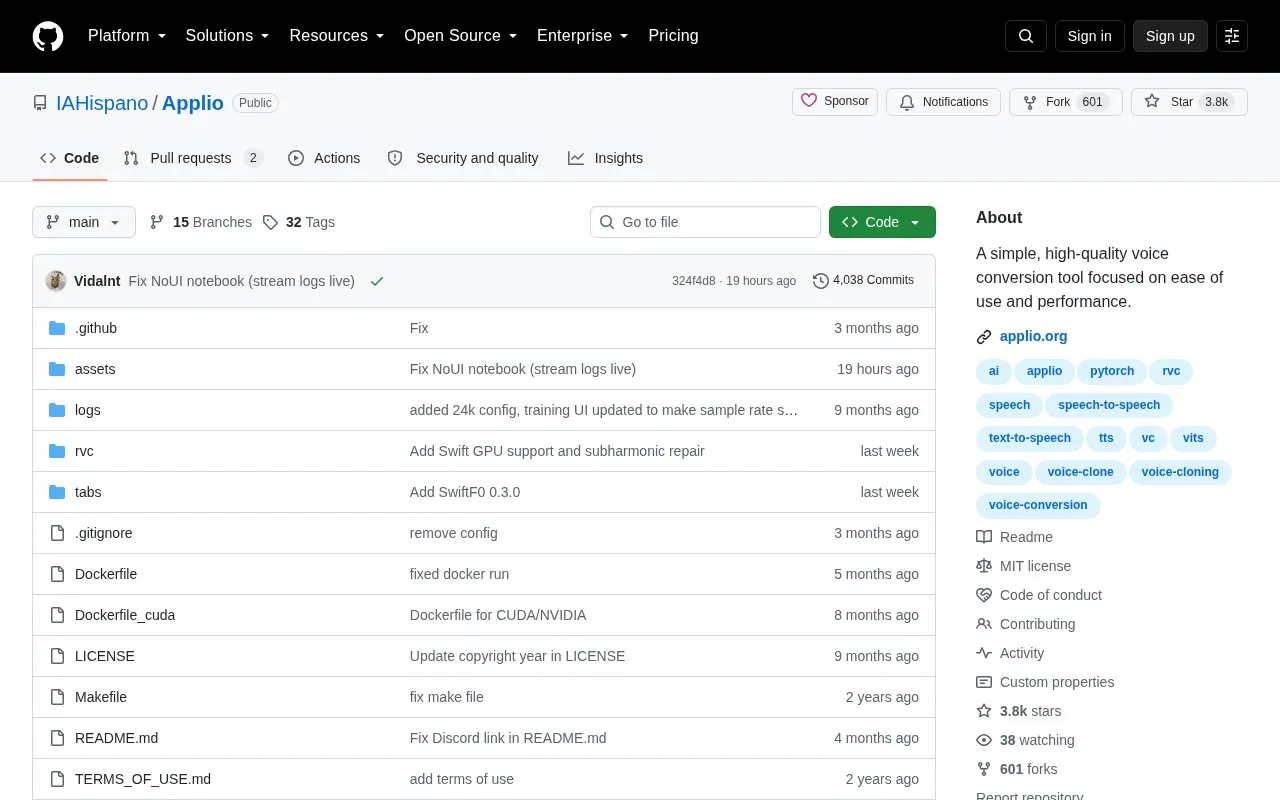Viewport: 1280px width, 800px height.
Task: Open the VidaInt author avatar
Action: 56,281
